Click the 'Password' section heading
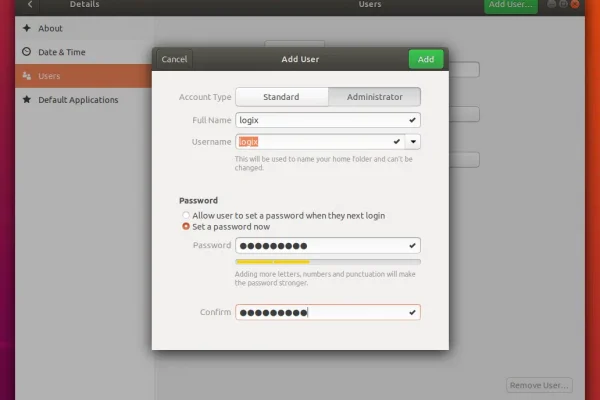Screen dimensions: 600x400 coord(198,201)
